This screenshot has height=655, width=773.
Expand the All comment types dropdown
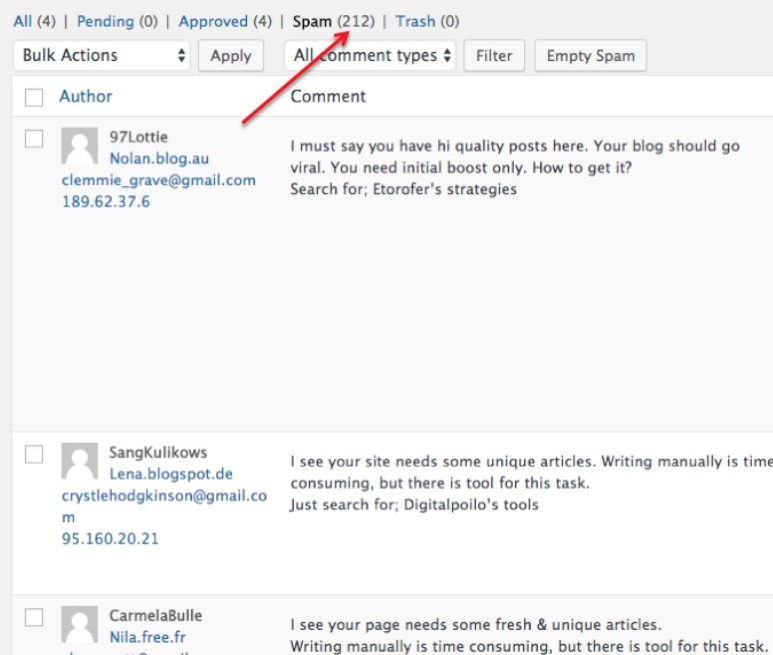(x=370, y=55)
